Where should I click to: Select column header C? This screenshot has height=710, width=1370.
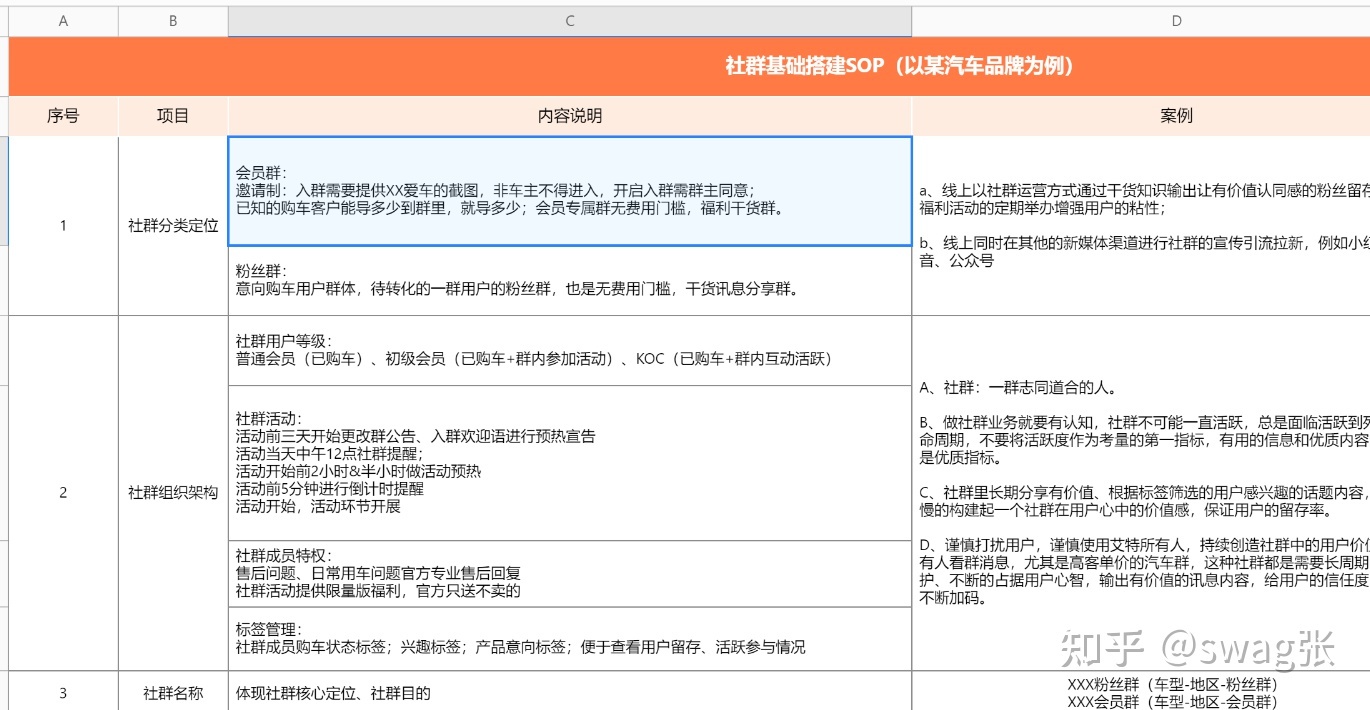pos(569,20)
